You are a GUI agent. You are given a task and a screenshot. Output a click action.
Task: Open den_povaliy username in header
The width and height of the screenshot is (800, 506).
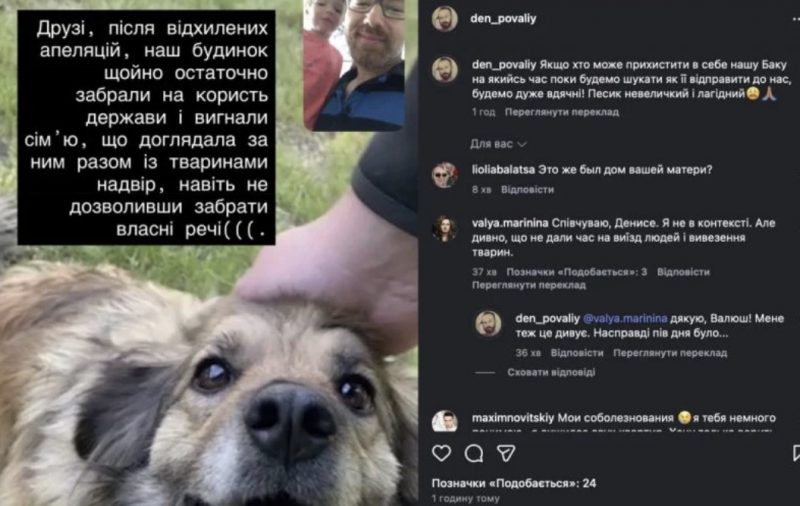503,19
